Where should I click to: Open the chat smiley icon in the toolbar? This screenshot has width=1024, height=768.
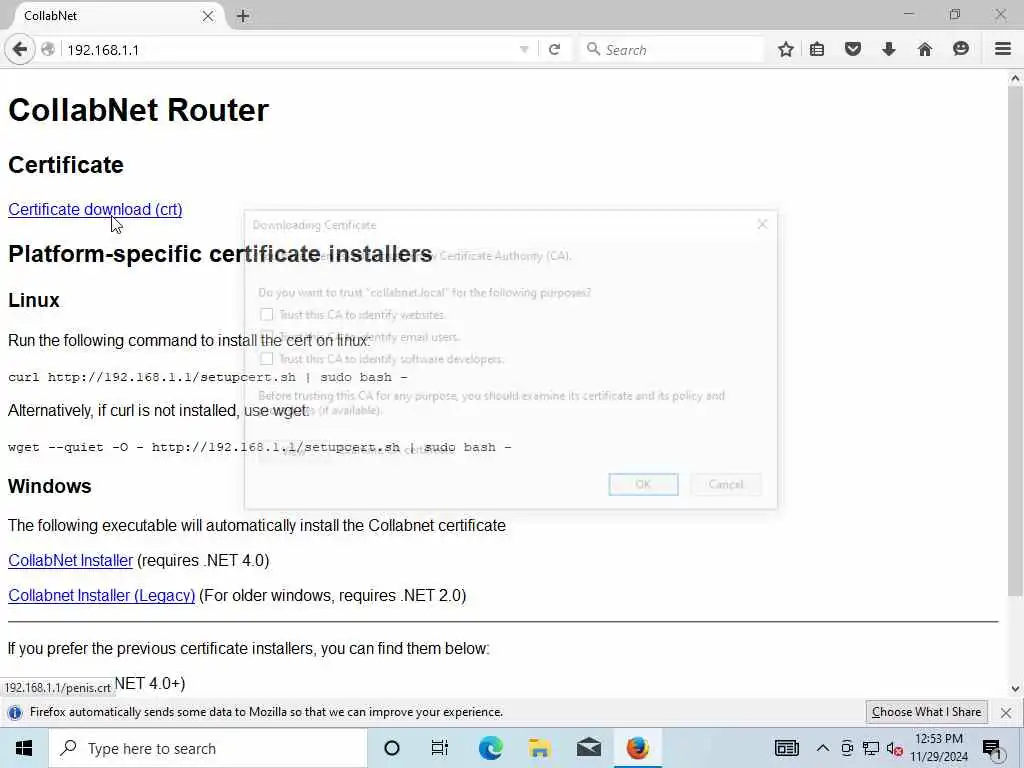(x=961, y=49)
